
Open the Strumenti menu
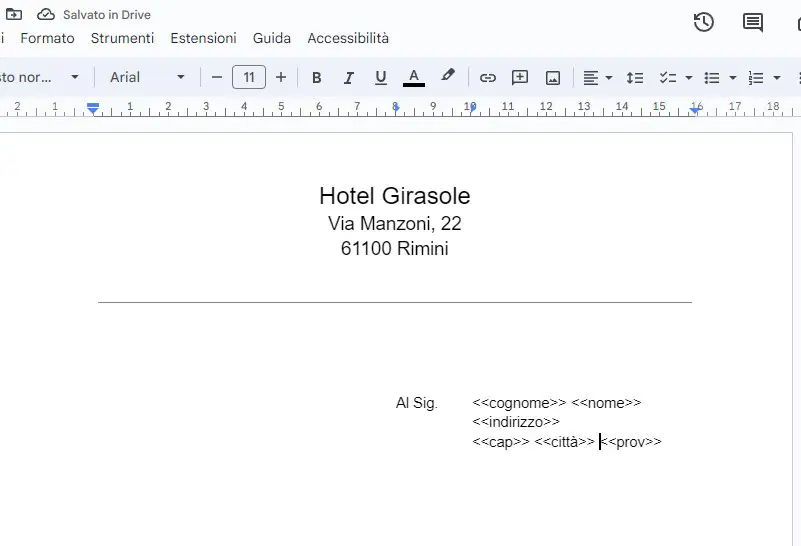(x=122, y=38)
